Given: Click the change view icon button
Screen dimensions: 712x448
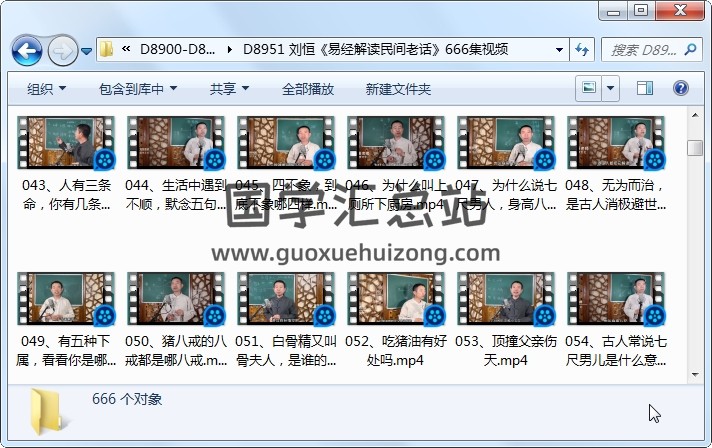Looking at the screenshot, I should point(589,88).
